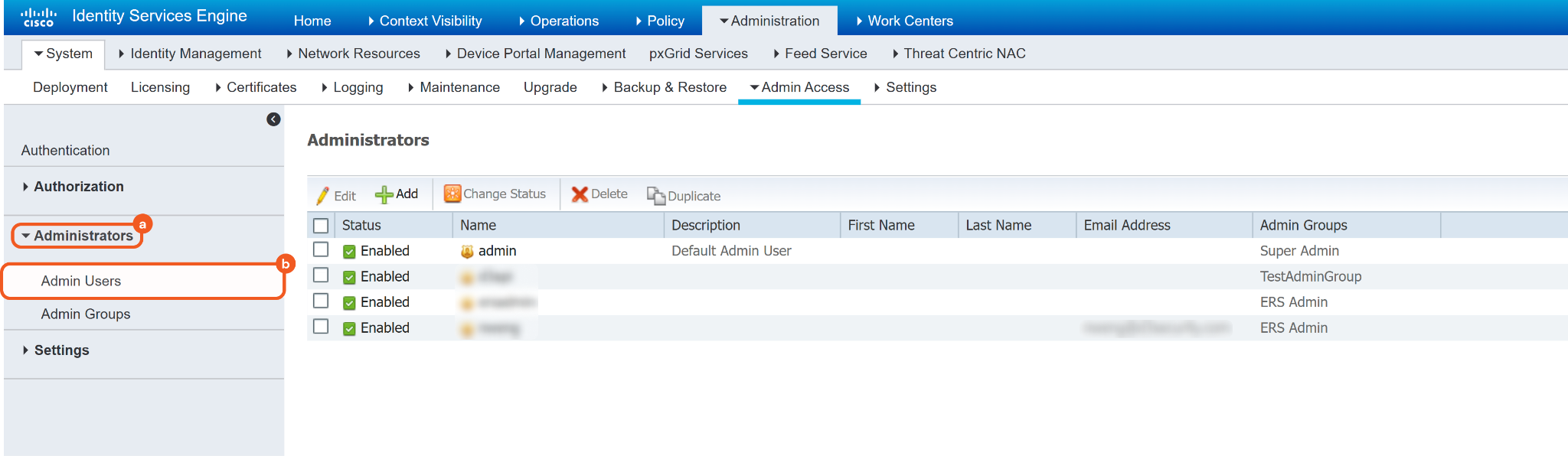Open Admin Groups in the sidebar
The height and width of the screenshot is (456, 1568).
pos(86,314)
